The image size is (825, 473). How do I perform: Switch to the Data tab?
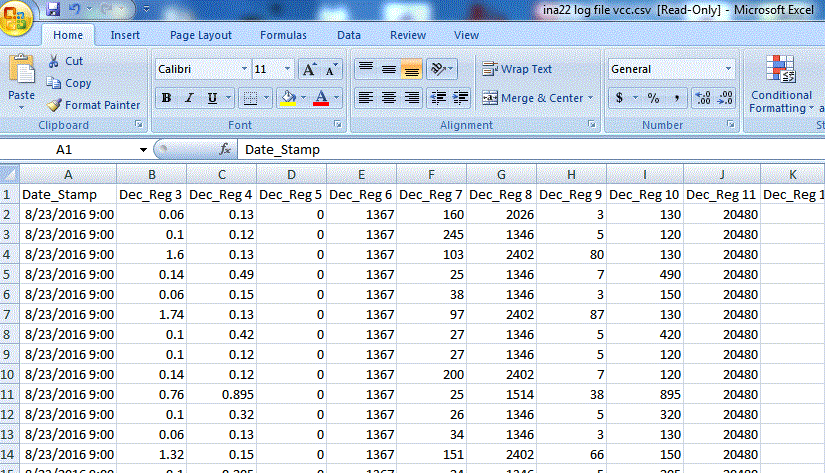349,35
